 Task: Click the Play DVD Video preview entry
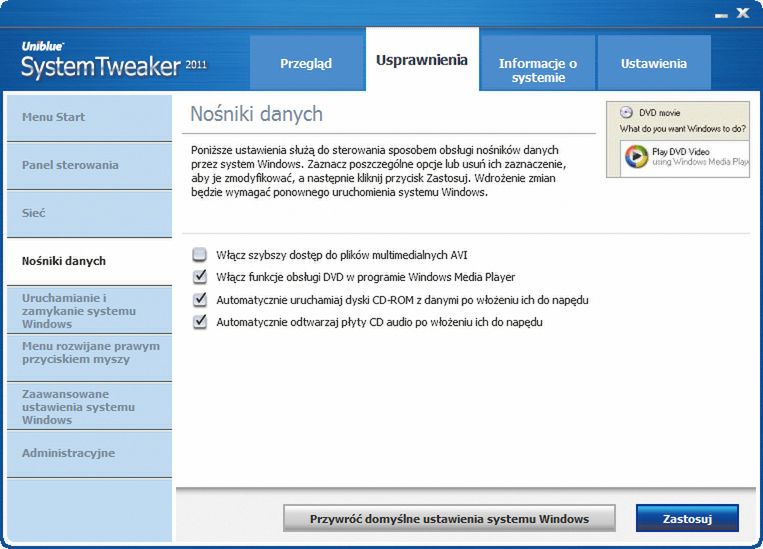tap(685, 157)
